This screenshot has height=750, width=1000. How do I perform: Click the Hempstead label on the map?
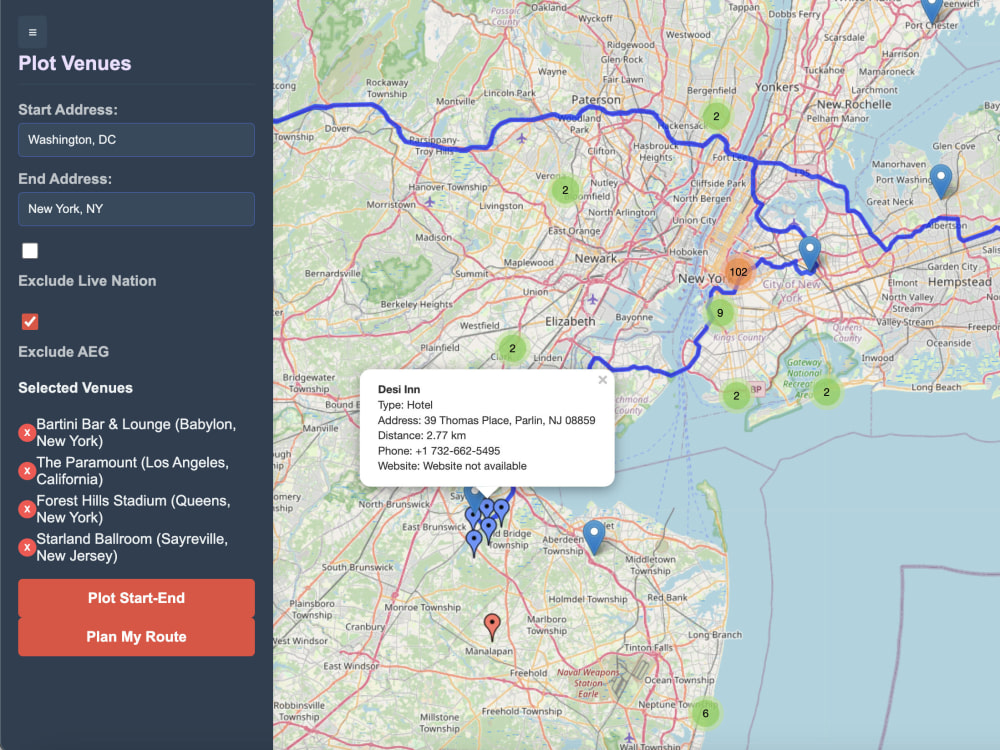click(x=959, y=282)
